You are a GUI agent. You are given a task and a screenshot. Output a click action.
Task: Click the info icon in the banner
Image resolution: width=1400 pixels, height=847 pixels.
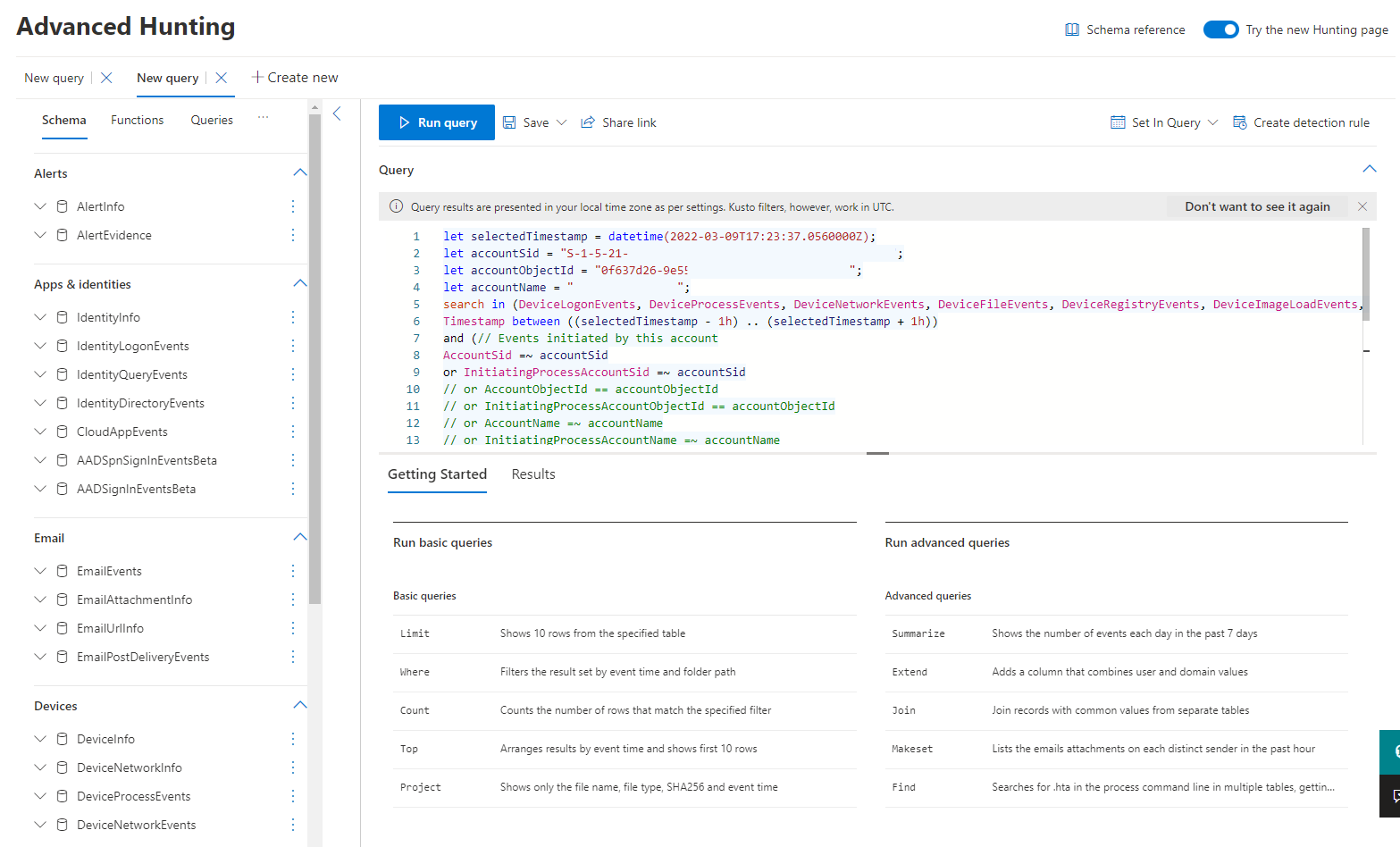[396, 206]
